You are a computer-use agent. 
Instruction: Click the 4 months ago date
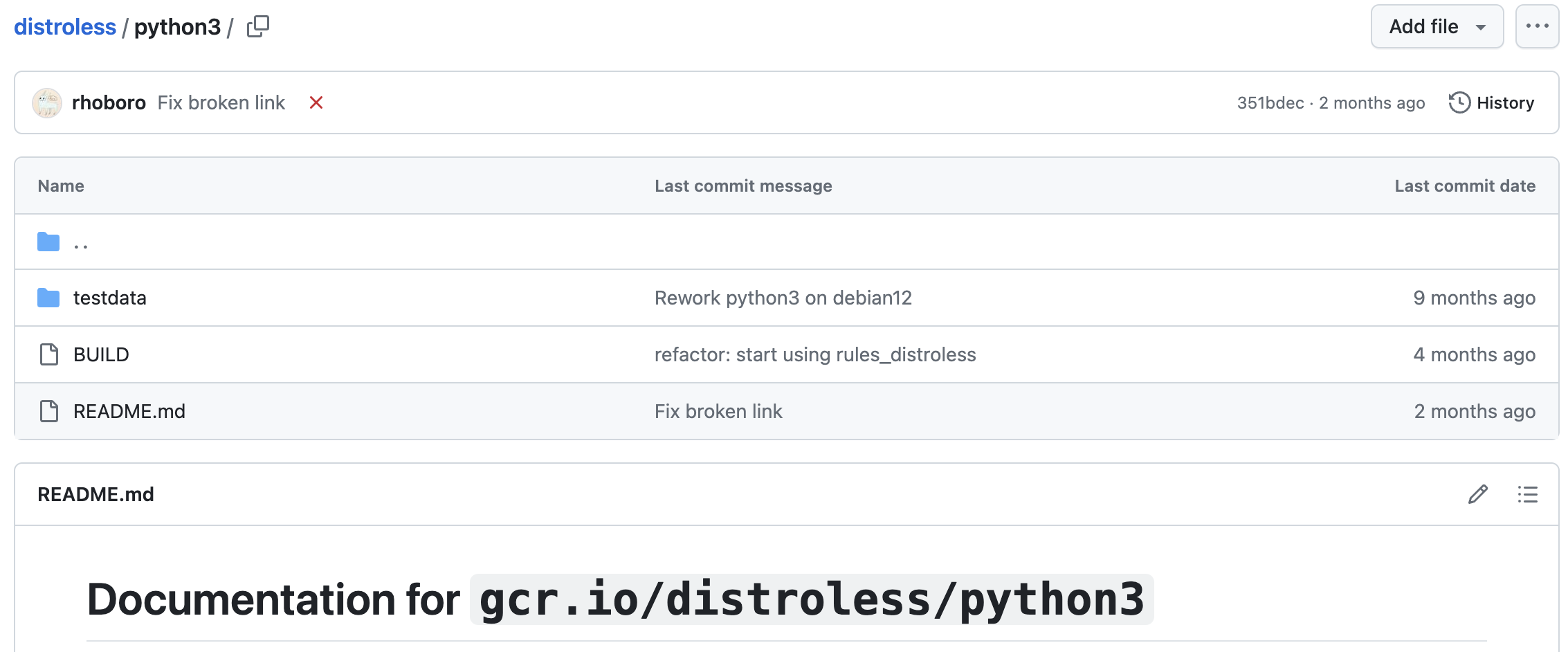click(x=1475, y=354)
